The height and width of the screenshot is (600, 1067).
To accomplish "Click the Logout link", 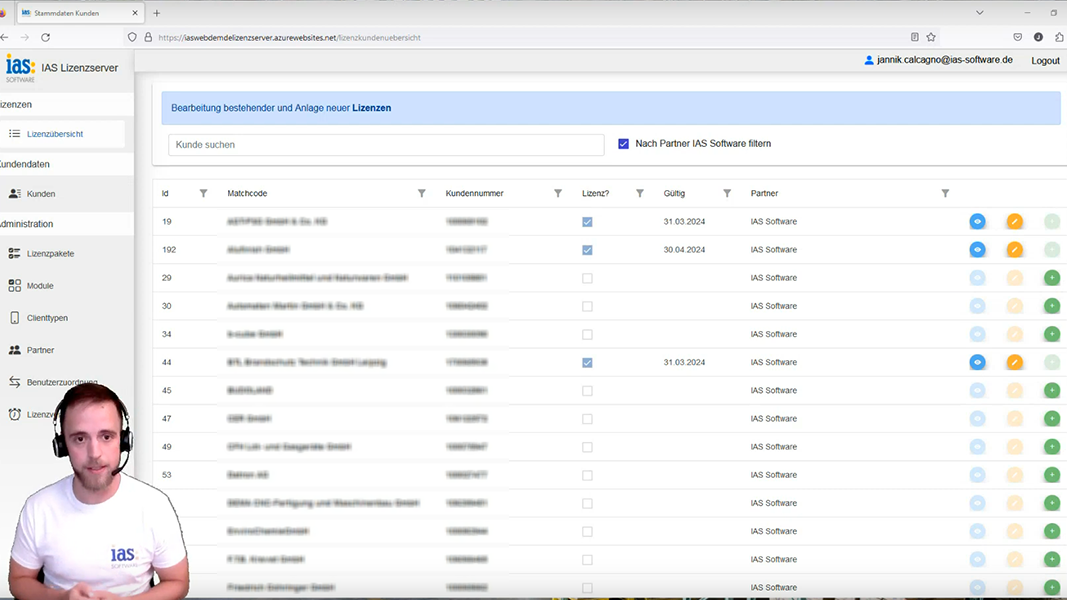I will coord(1045,61).
